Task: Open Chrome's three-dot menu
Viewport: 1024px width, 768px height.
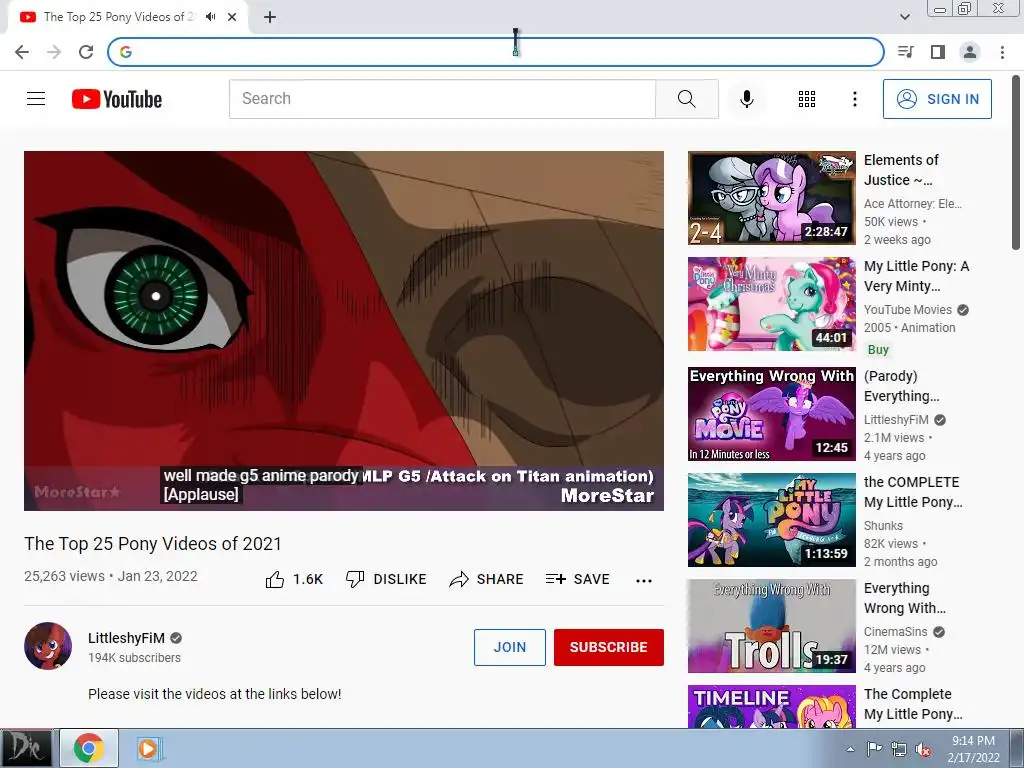Action: click(x=1002, y=52)
